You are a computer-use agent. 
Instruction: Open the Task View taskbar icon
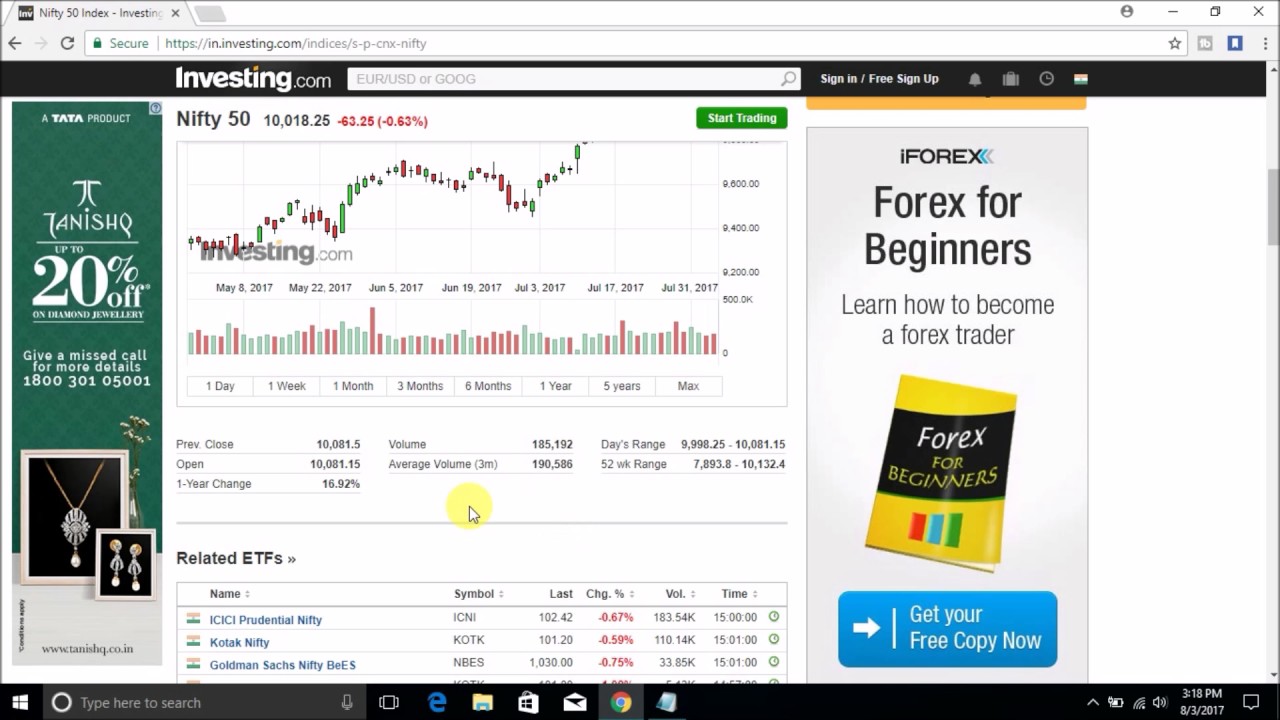(x=389, y=702)
